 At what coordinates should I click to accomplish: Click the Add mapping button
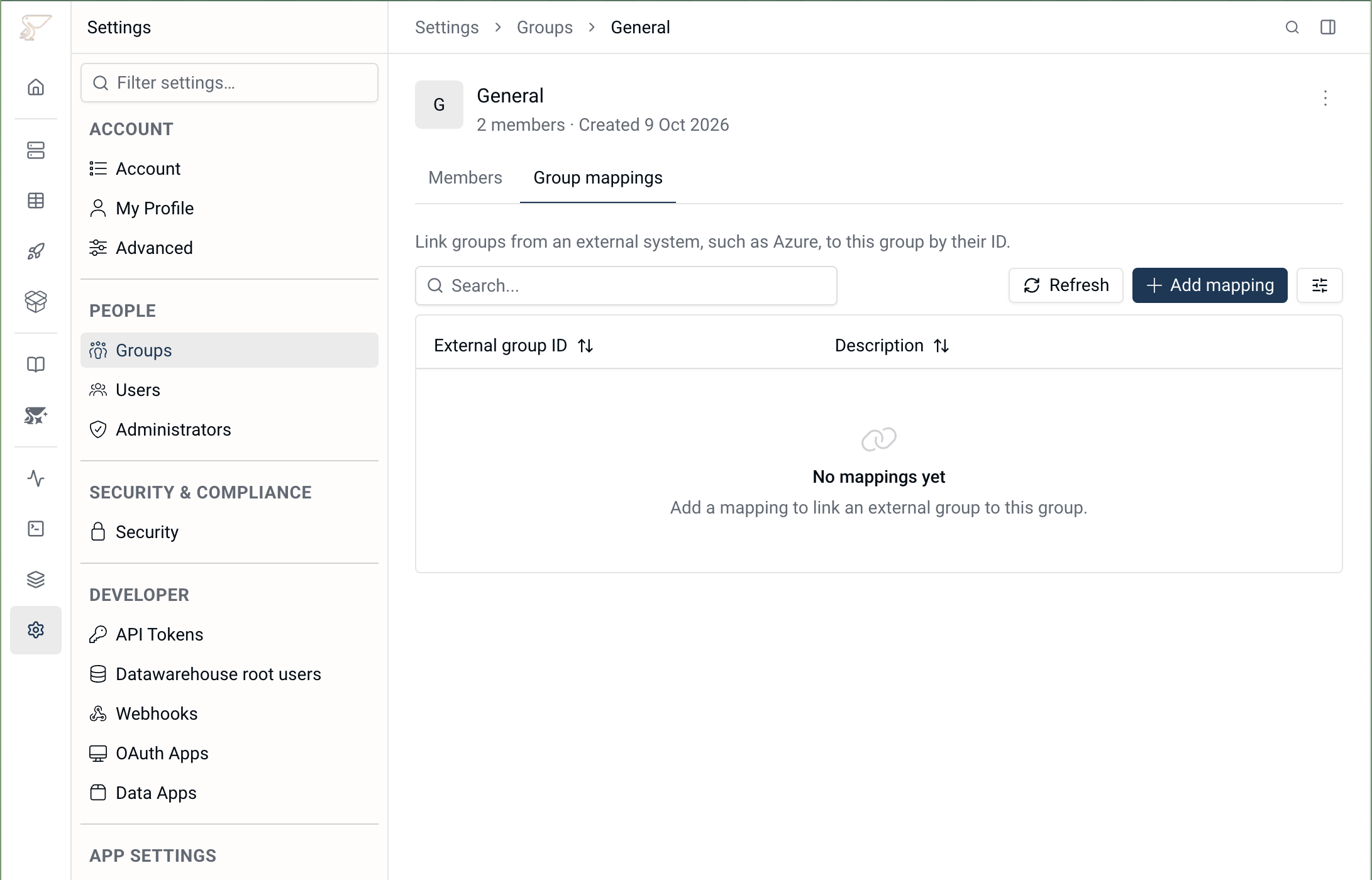pos(1210,285)
